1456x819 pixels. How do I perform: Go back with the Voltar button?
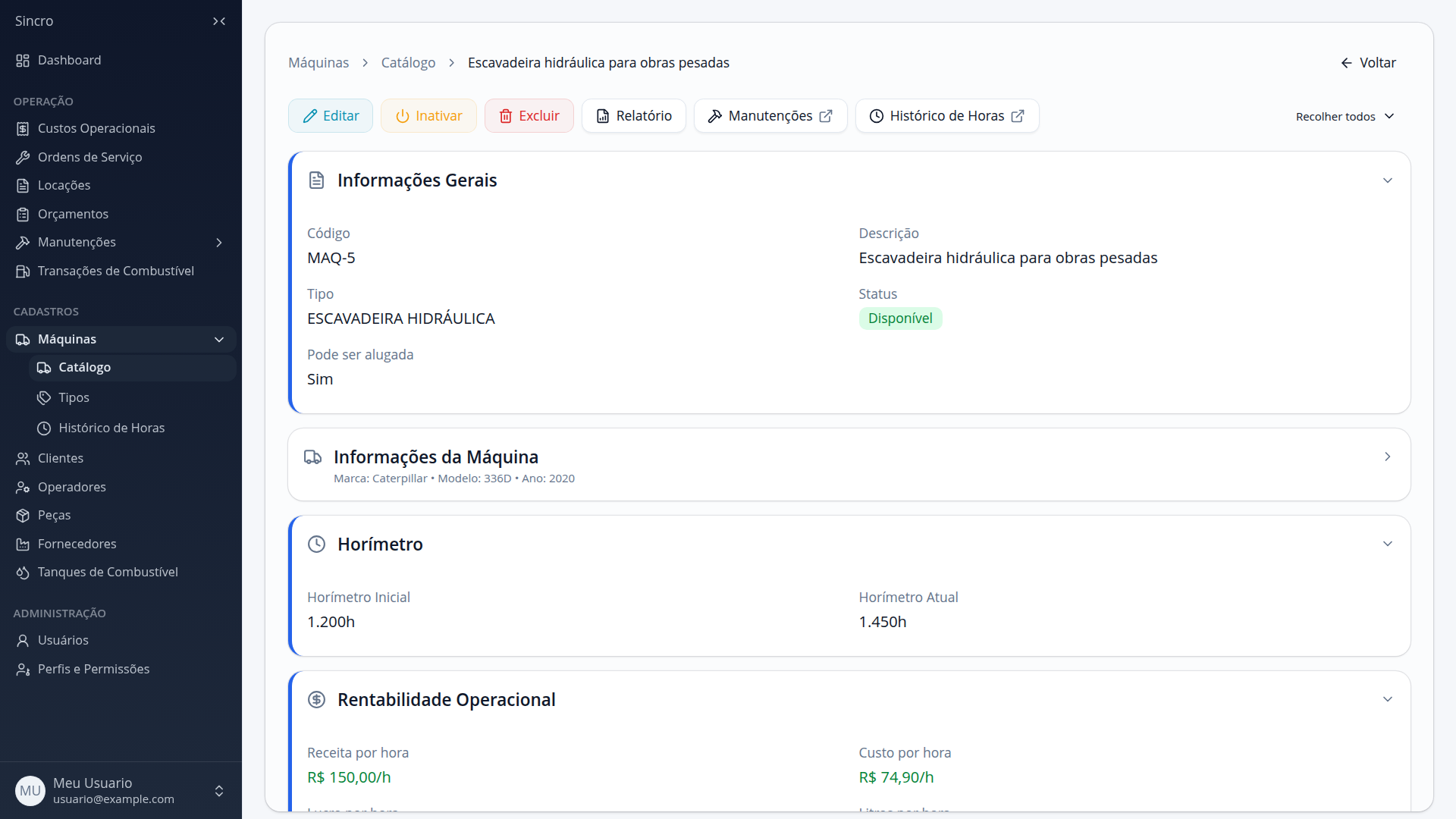(1368, 63)
